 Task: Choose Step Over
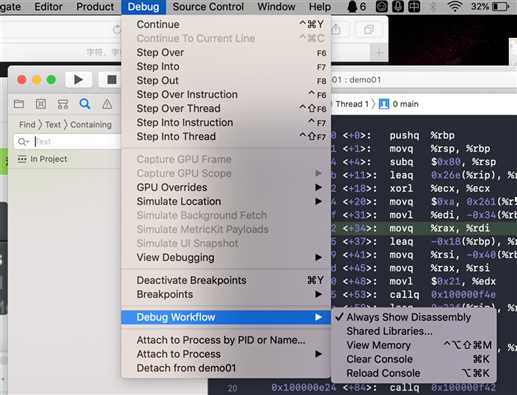(x=226, y=52)
